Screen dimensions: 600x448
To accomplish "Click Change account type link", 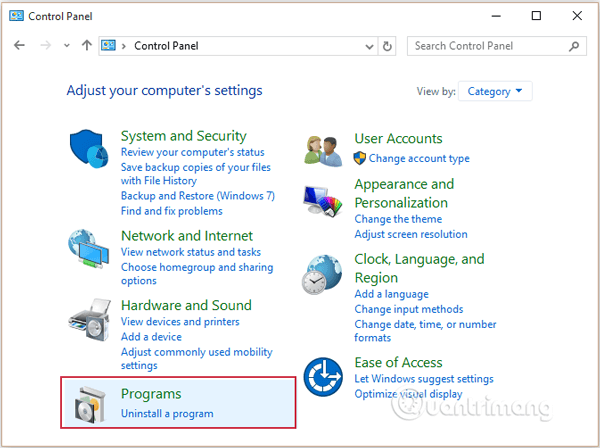I will coord(419,158).
